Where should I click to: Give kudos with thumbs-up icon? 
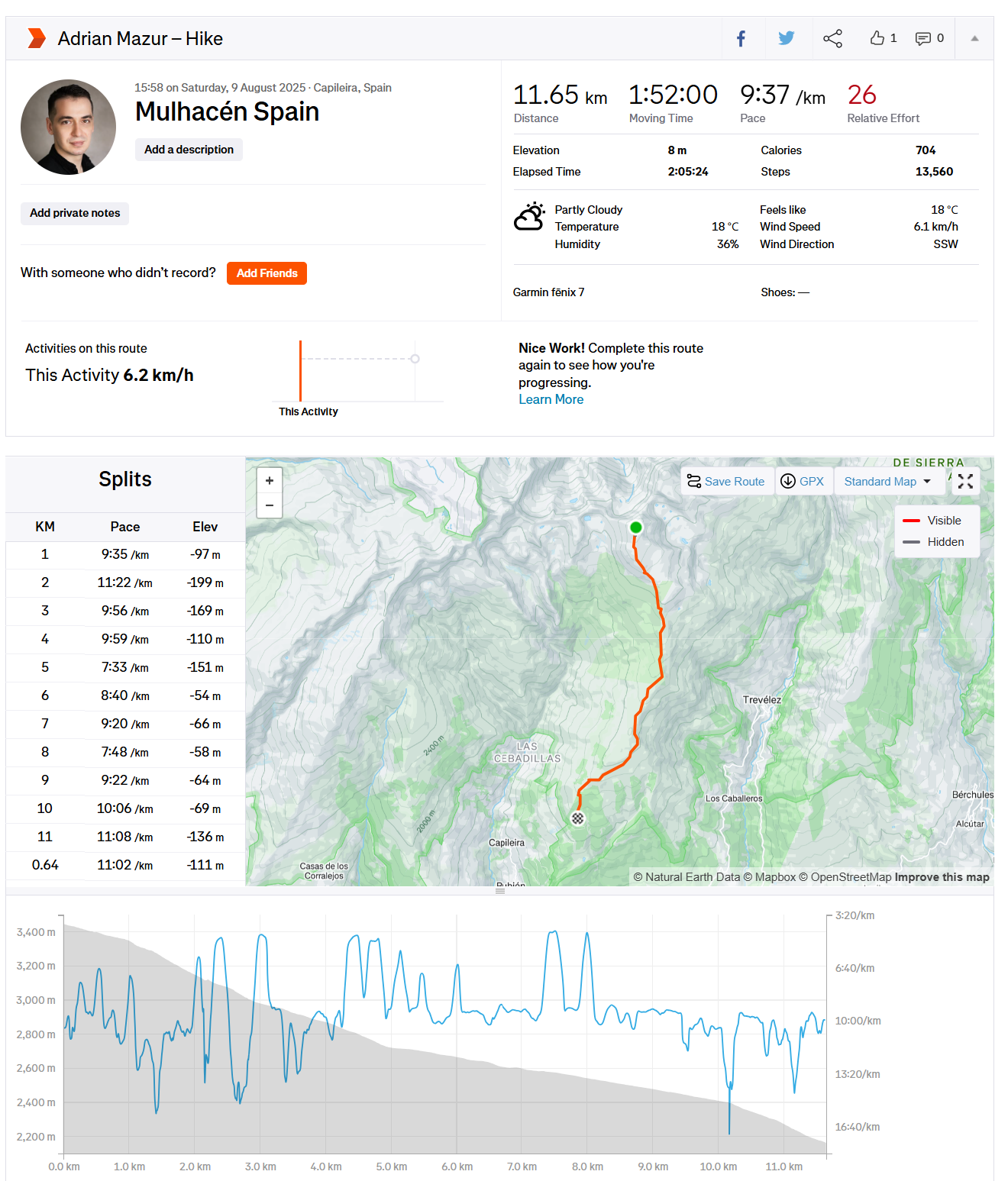[x=877, y=38]
